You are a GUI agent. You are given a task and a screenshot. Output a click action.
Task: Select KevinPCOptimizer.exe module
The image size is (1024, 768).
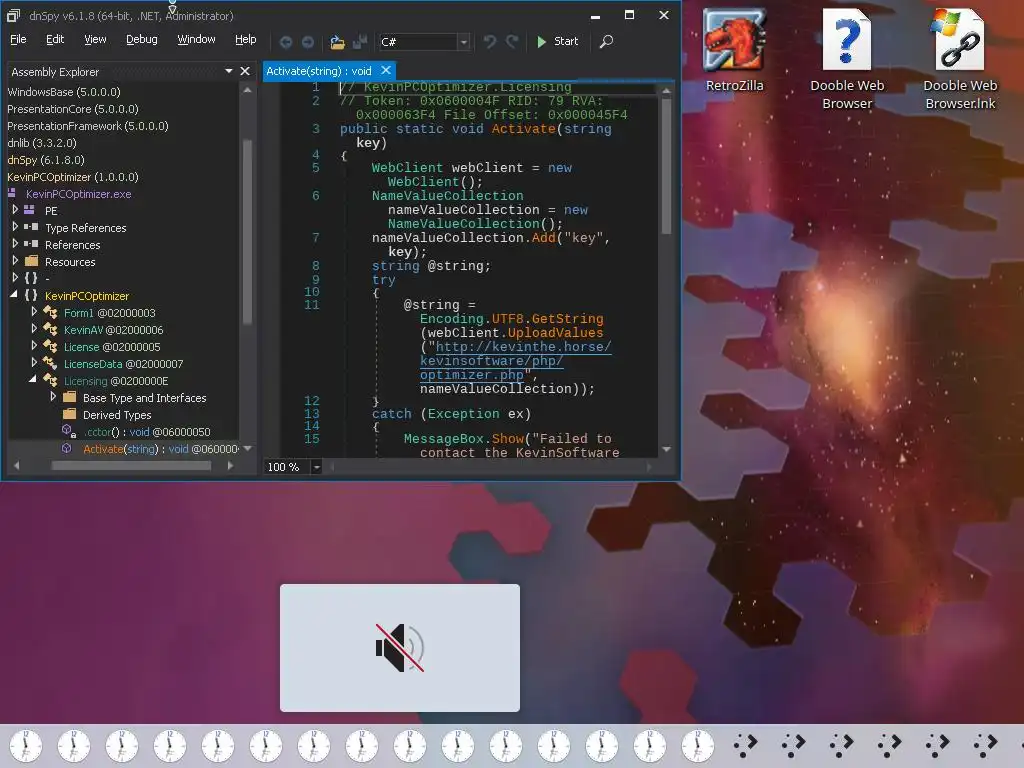tap(78, 194)
